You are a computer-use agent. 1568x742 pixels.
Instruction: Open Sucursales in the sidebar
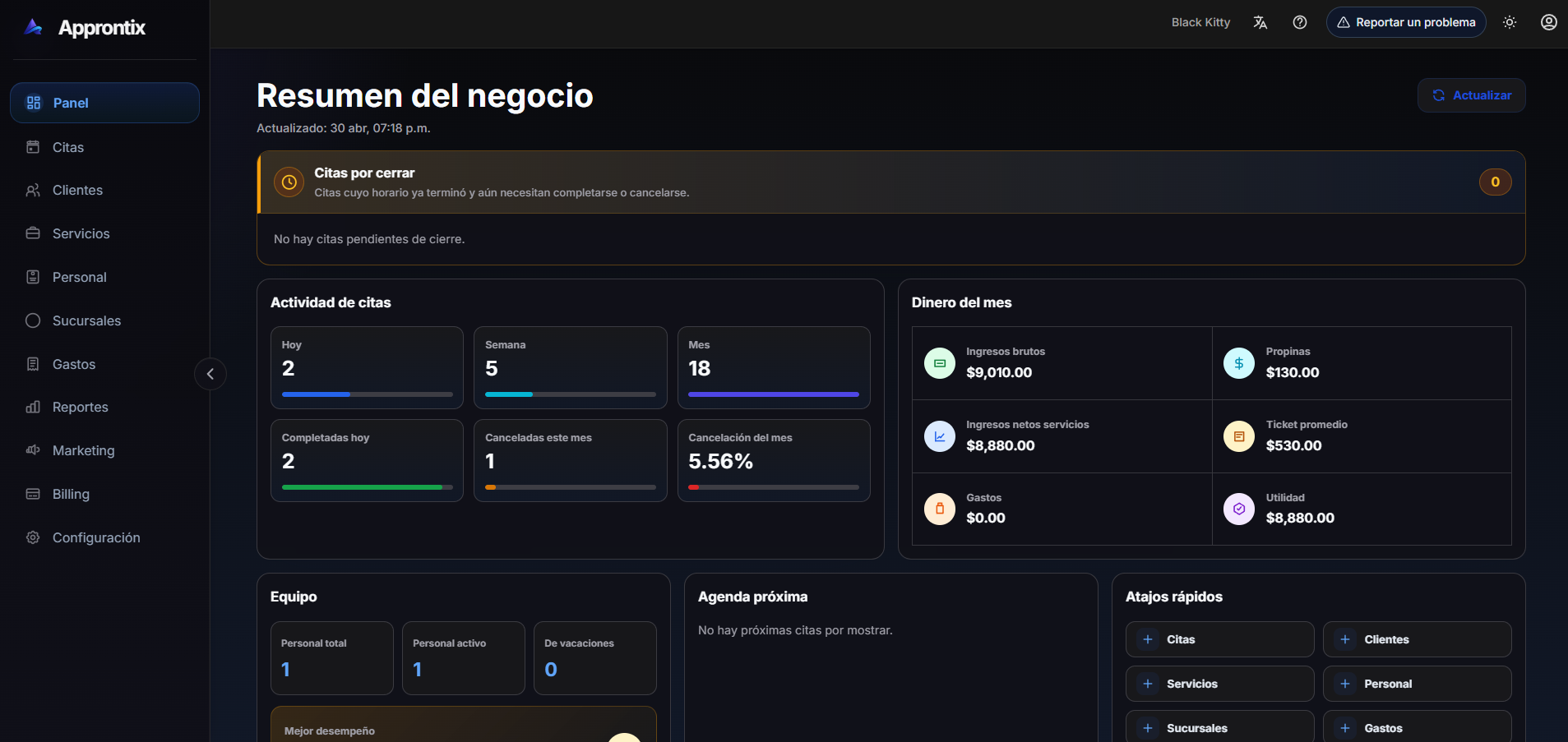104,320
